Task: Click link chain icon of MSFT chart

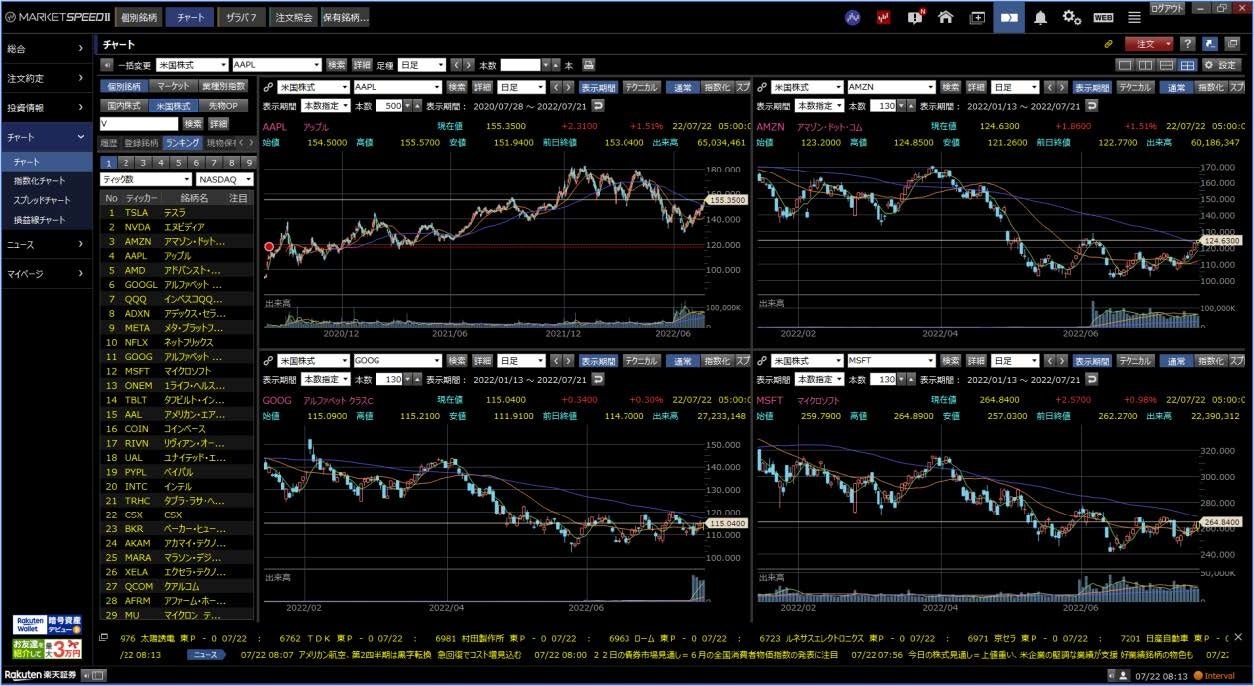Action: pos(761,361)
